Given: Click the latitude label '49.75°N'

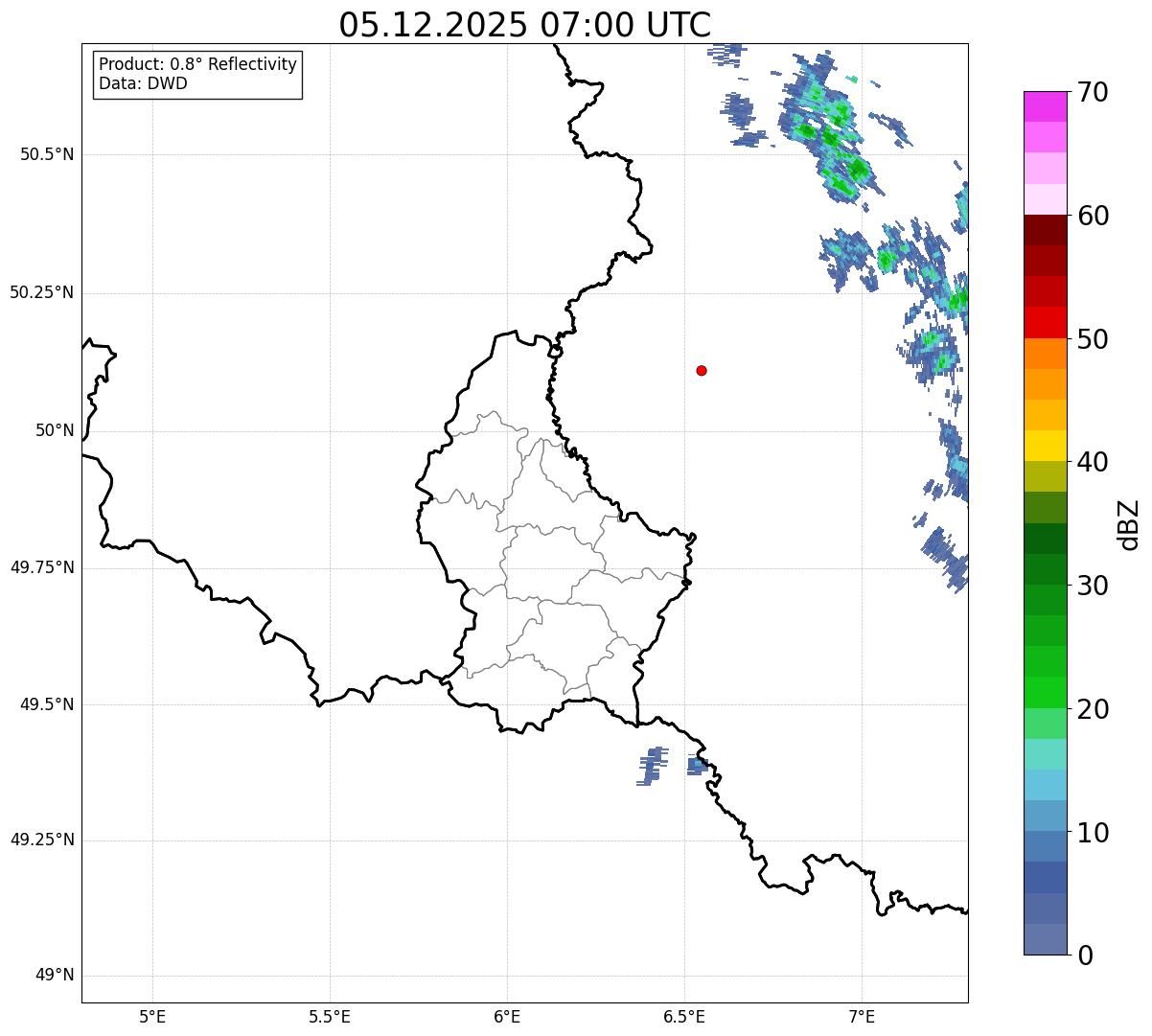Looking at the screenshot, I should coord(41,567).
